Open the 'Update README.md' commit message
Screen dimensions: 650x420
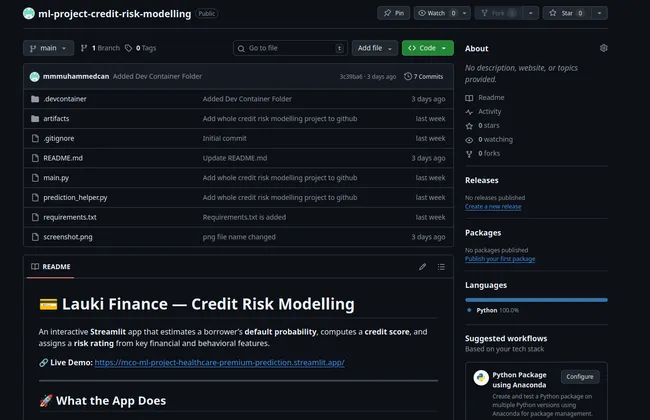click(235, 158)
